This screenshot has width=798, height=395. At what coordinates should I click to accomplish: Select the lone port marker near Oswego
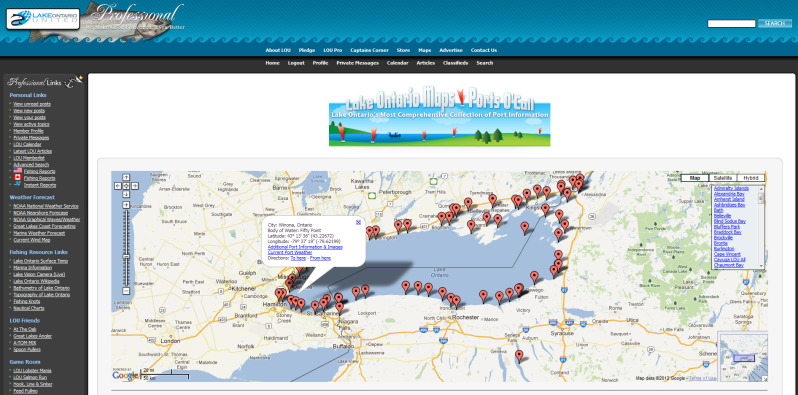click(x=534, y=277)
